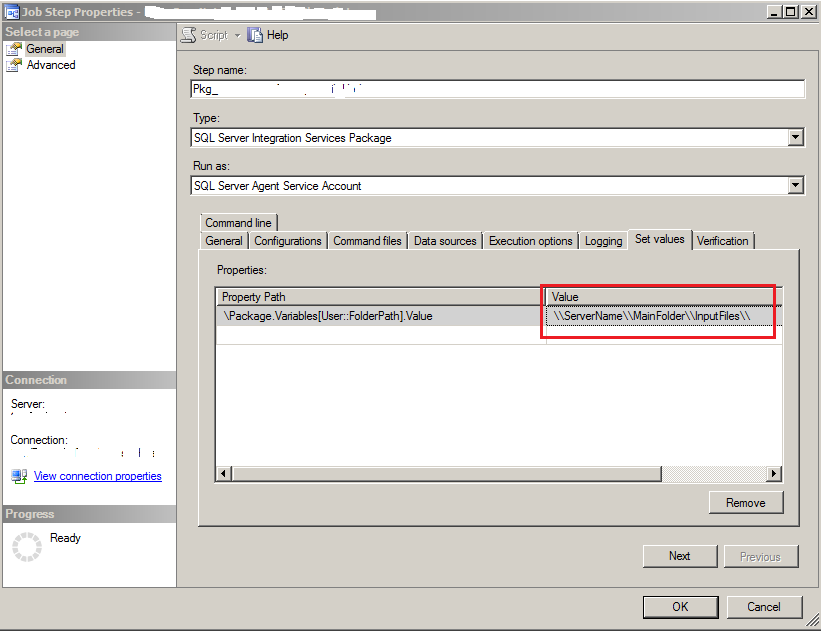821x631 pixels.
Task: Open the Script menu icon
Action: [x=188, y=35]
